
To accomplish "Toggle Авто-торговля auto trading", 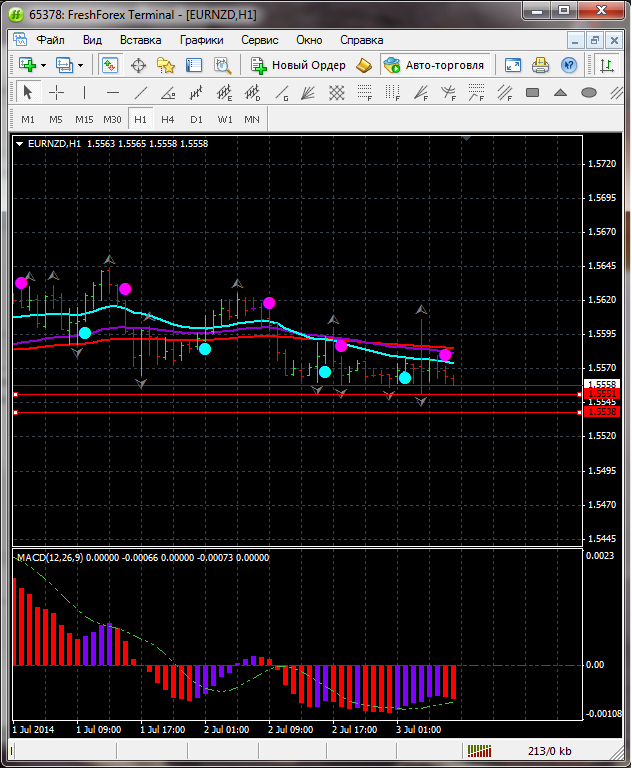I will [433, 65].
